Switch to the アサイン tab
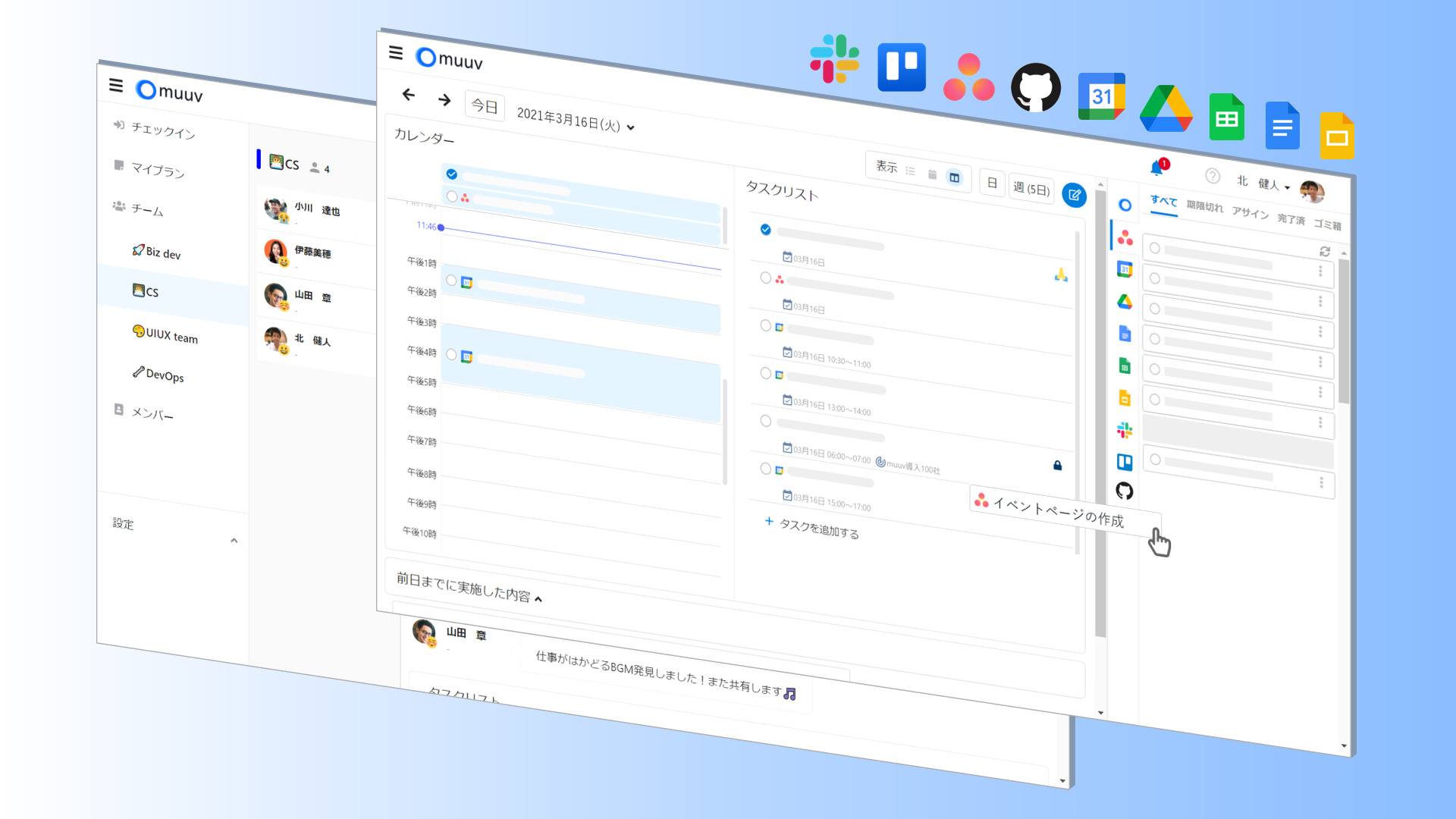Image resolution: width=1456 pixels, height=819 pixels. [x=1250, y=213]
